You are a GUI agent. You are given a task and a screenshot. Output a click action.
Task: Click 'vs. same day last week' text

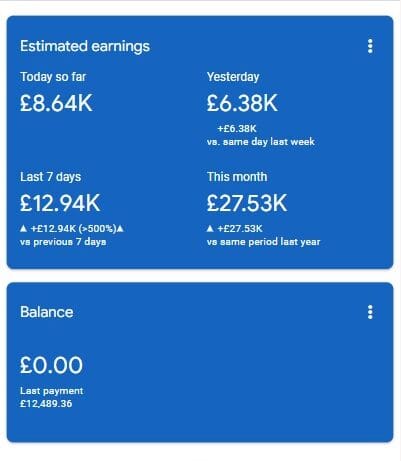[261, 142]
